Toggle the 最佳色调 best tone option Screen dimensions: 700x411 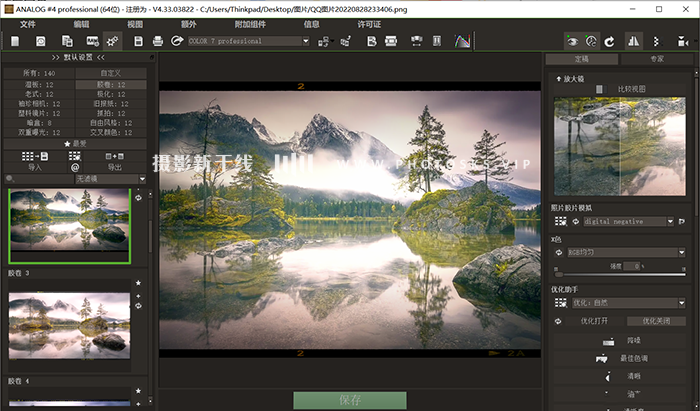tap(620, 358)
